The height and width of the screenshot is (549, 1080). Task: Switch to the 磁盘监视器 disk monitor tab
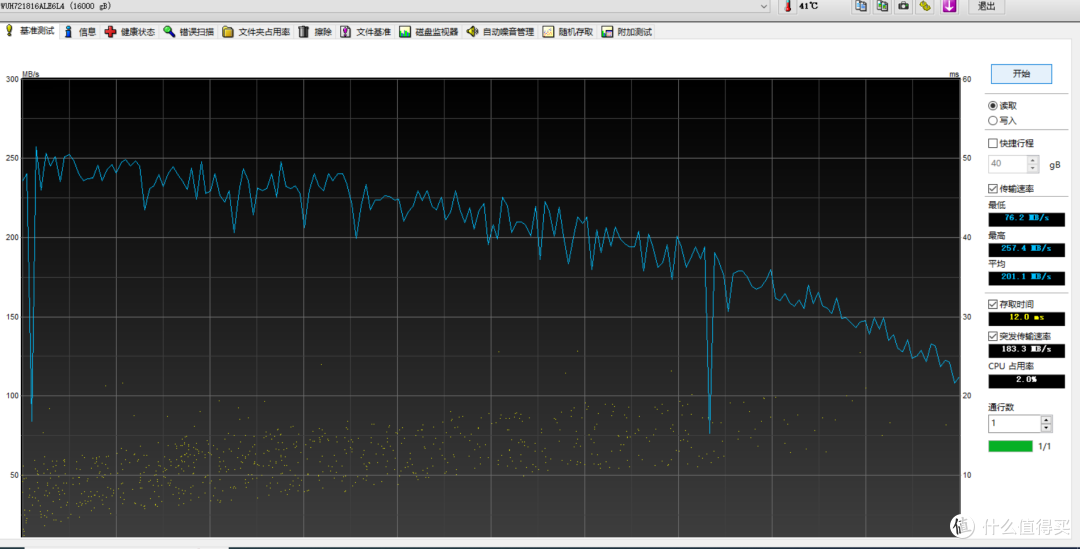point(428,32)
